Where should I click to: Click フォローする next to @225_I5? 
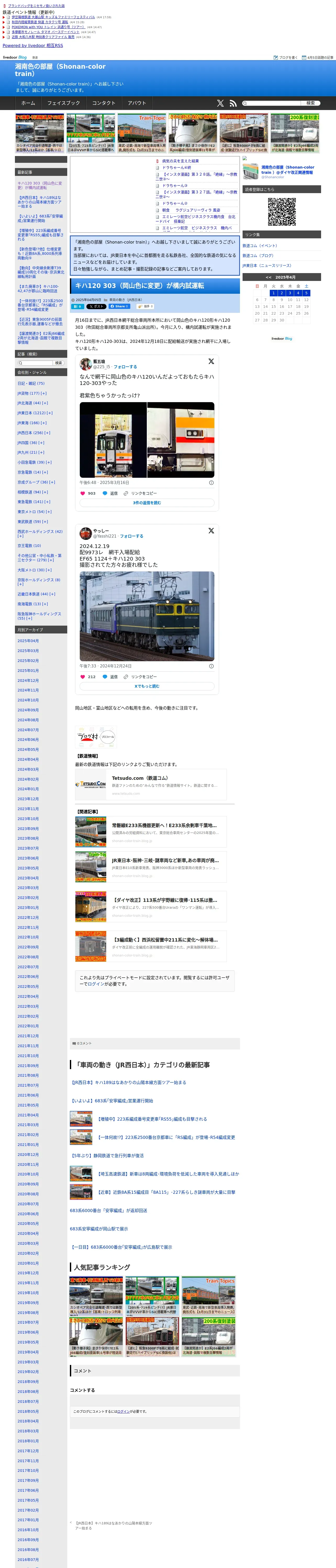(125, 367)
